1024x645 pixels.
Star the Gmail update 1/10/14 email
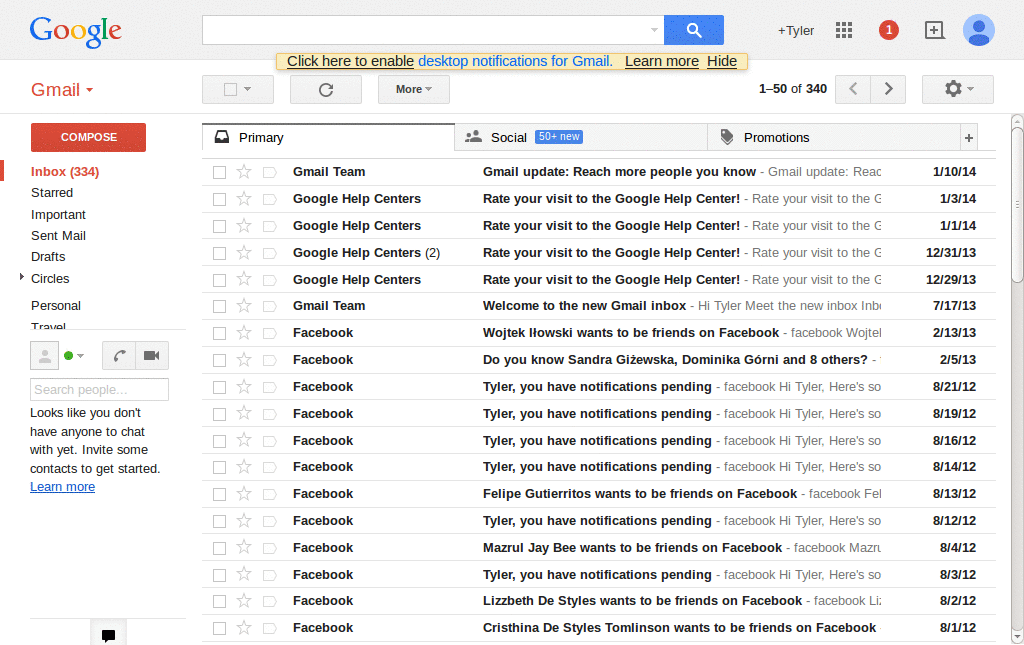(244, 172)
